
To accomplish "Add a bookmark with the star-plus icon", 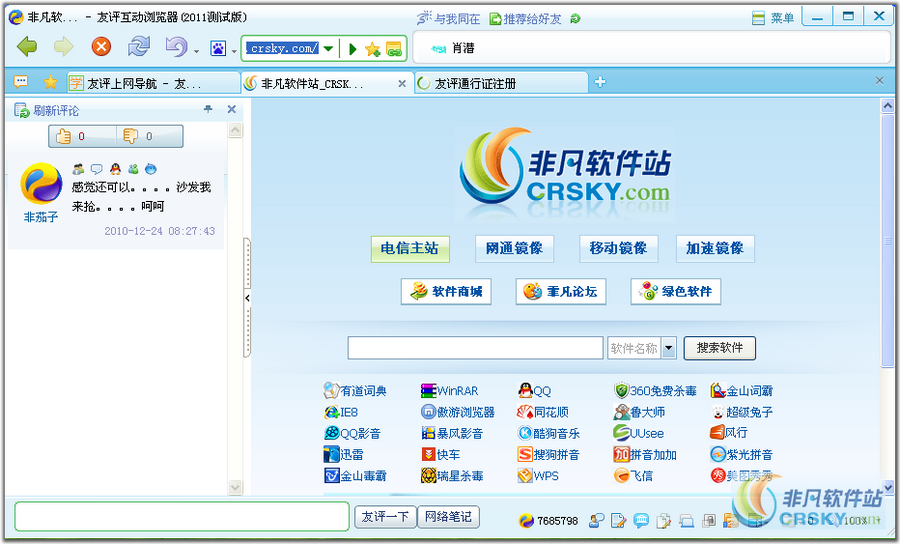I will tap(373, 49).
